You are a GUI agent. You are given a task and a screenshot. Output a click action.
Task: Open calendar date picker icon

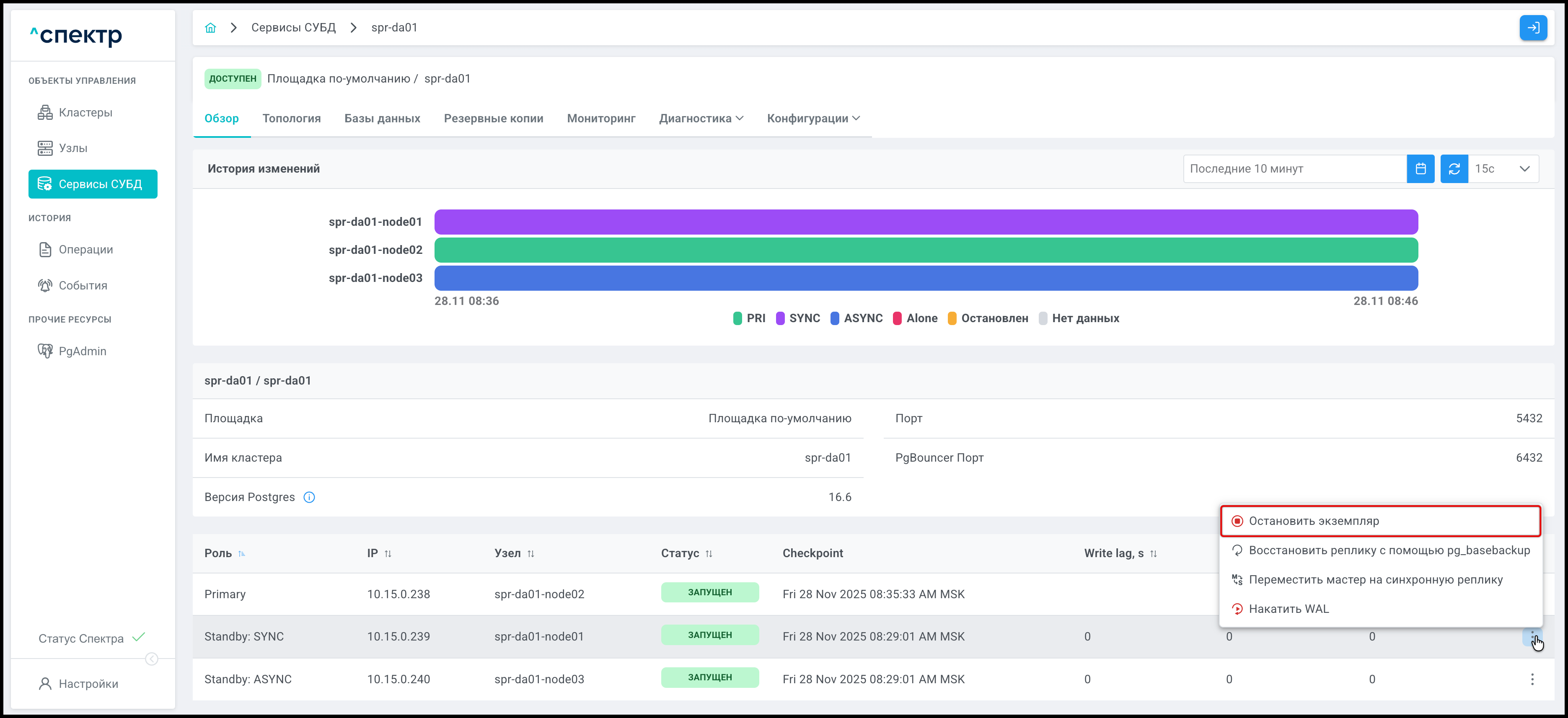1420,168
